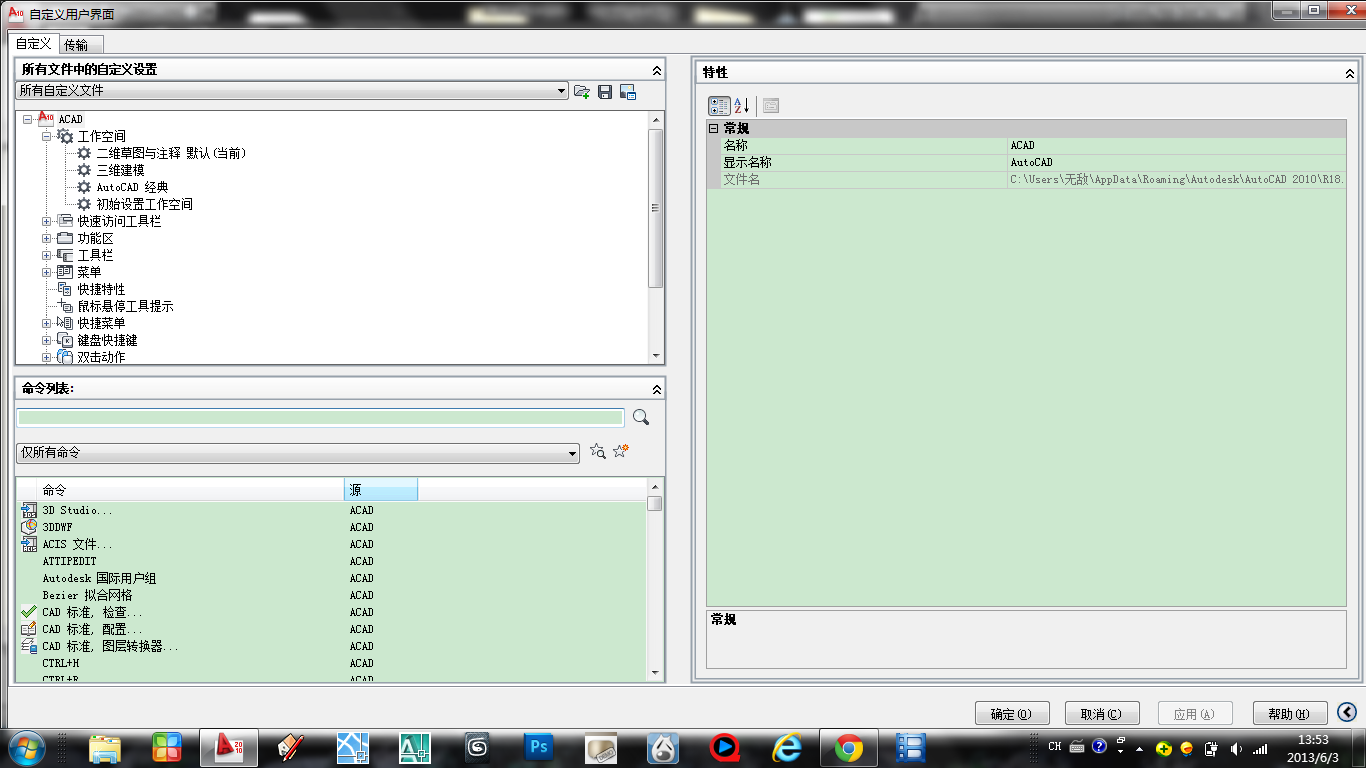Sort properties alphabetically with A-Z icon

point(742,105)
